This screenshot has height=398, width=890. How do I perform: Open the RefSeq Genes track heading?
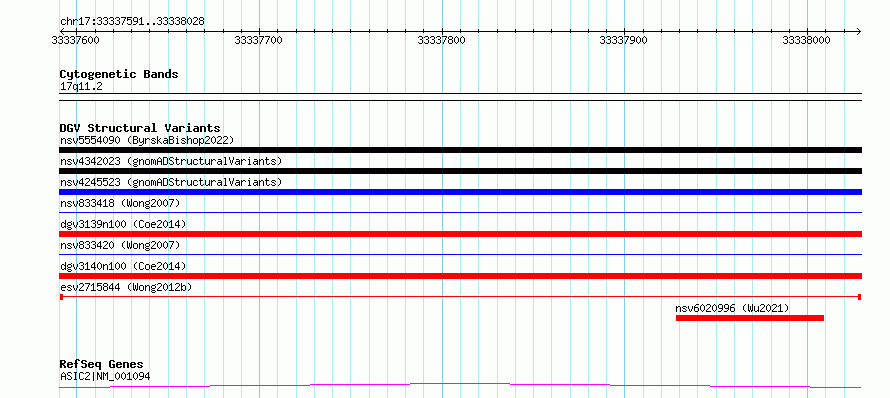click(102, 364)
